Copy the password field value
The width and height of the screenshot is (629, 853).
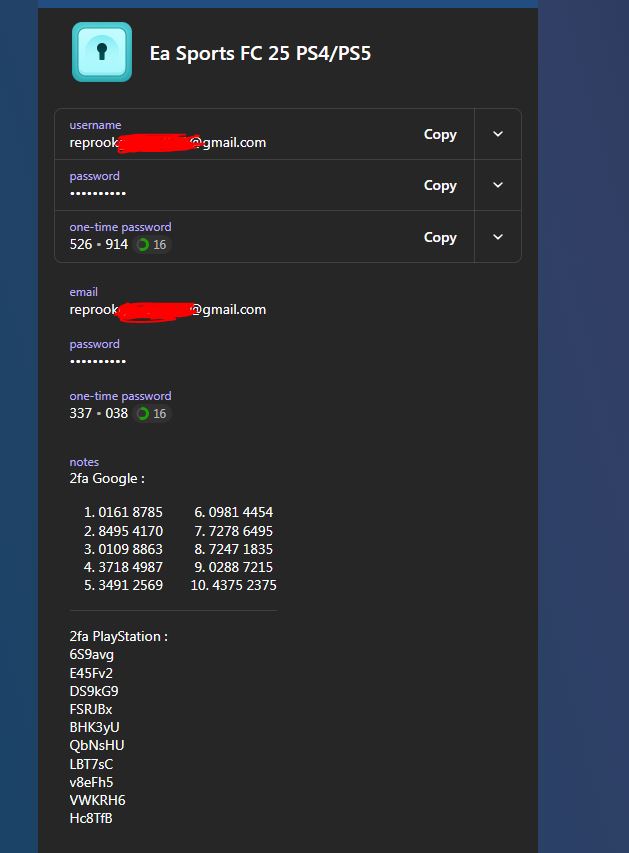pyautogui.click(x=440, y=186)
